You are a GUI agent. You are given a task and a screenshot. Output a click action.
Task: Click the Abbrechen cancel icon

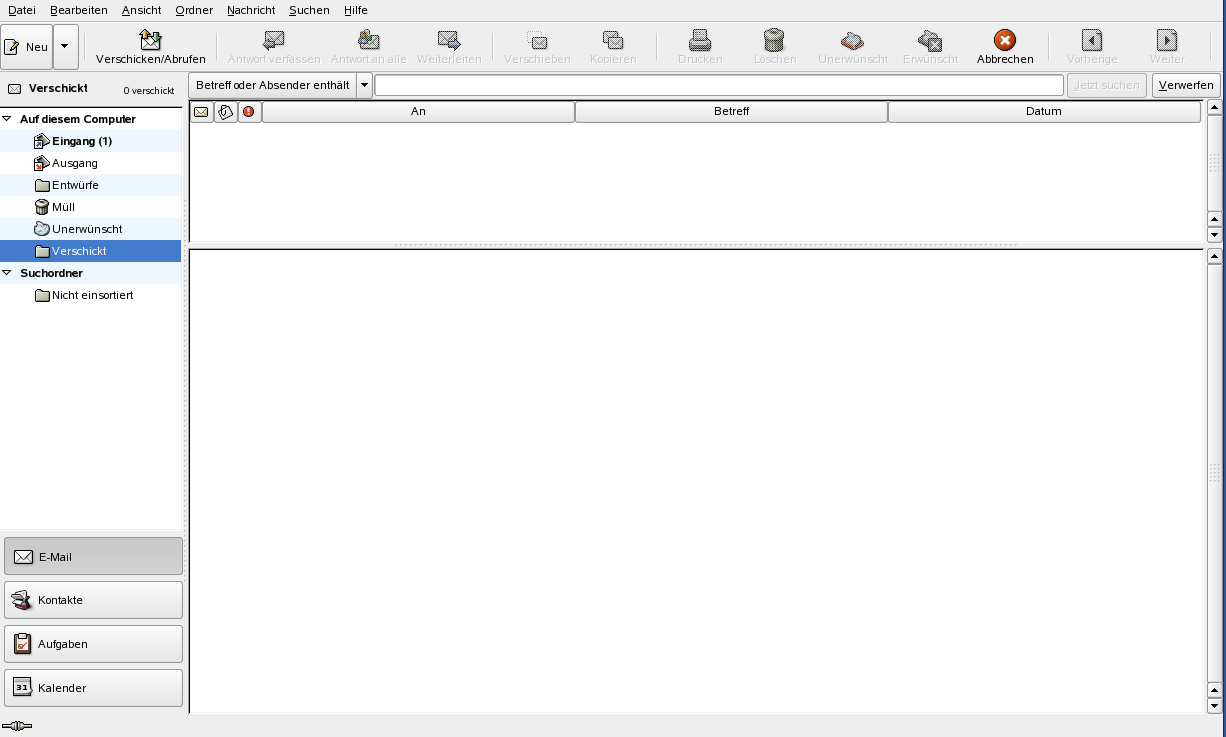(1004, 40)
